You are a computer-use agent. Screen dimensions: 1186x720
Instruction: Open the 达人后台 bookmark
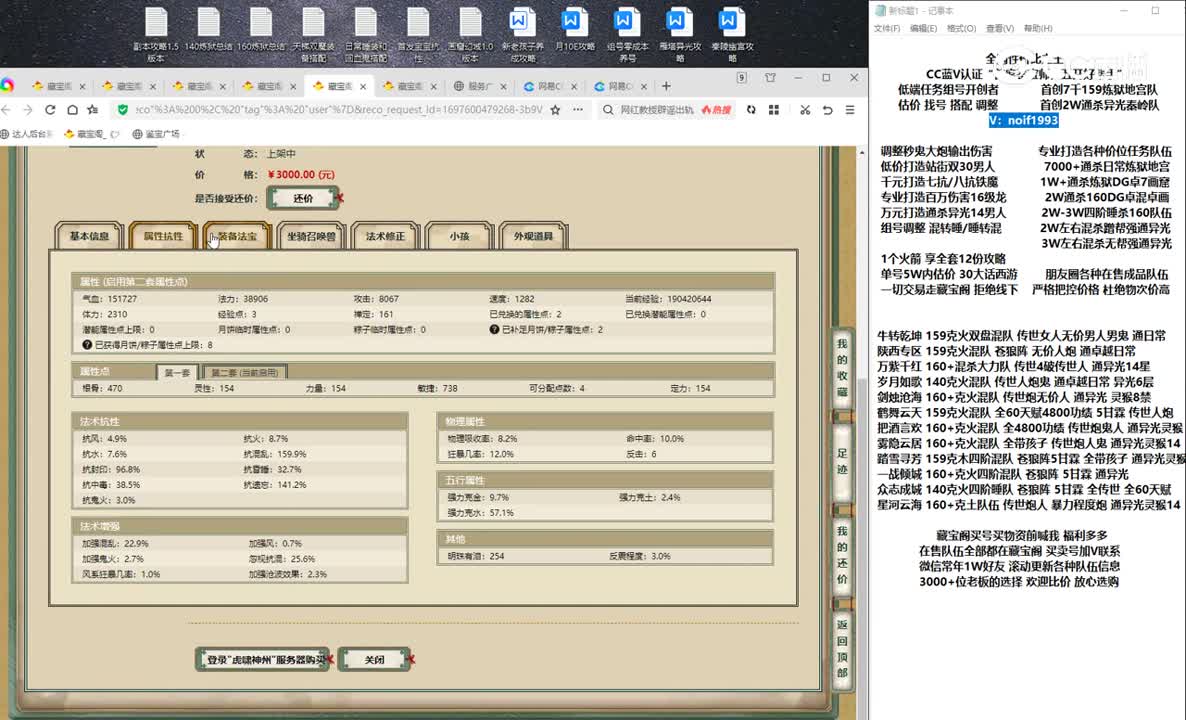(x=27, y=134)
